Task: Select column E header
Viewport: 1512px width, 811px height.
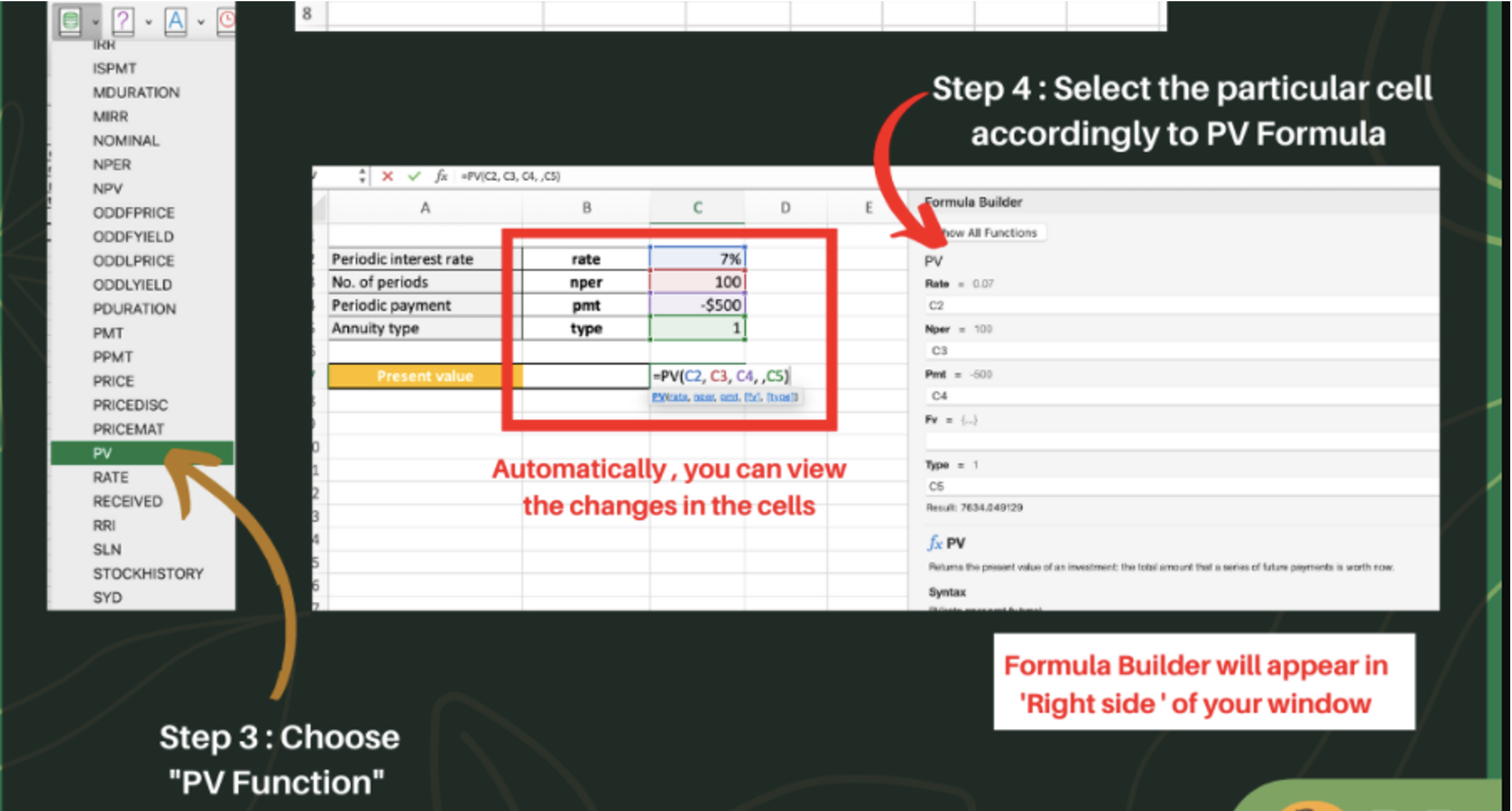Action: (868, 208)
